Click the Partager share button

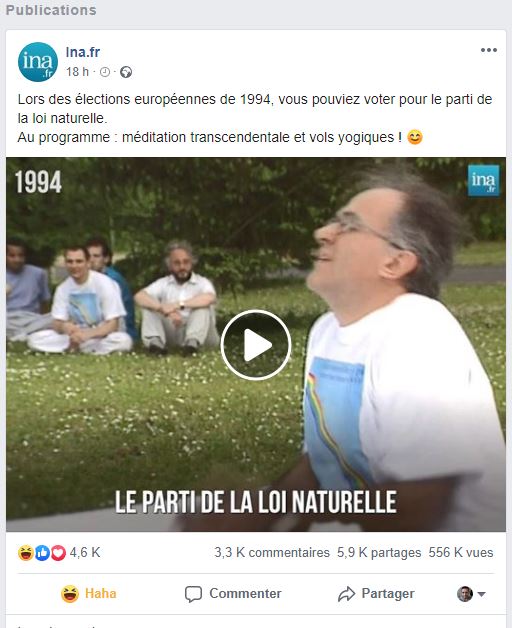tap(376, 594)
